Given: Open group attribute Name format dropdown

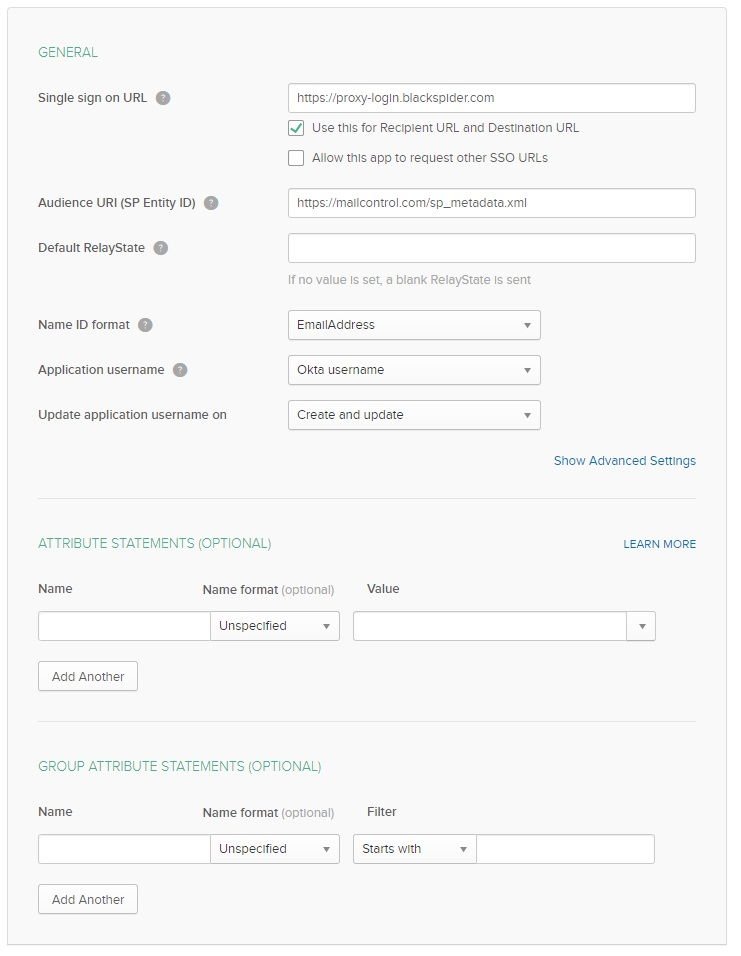Looking at the screenshot, I should point(275,849).
